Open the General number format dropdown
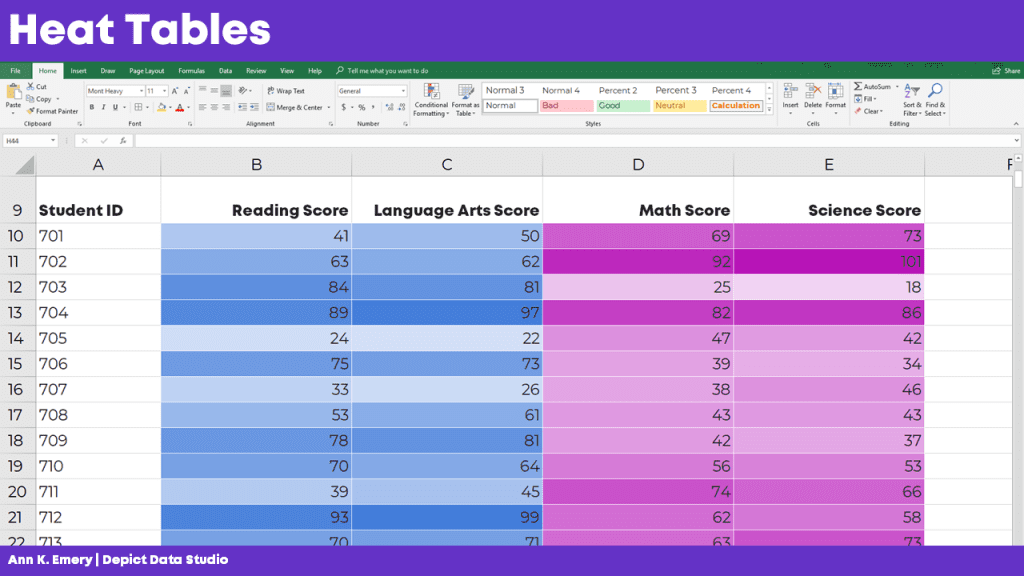Image resolution: width=1024 pixels, height=576 pixels. 403,91
